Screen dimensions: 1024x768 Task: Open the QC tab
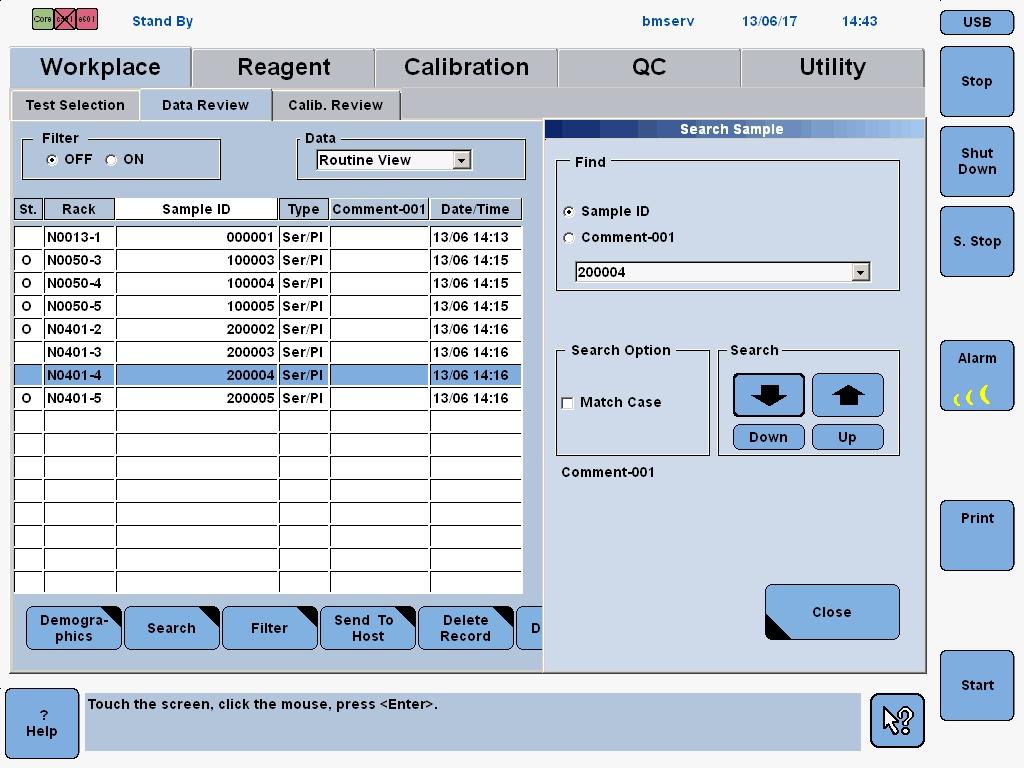(649, 67)
